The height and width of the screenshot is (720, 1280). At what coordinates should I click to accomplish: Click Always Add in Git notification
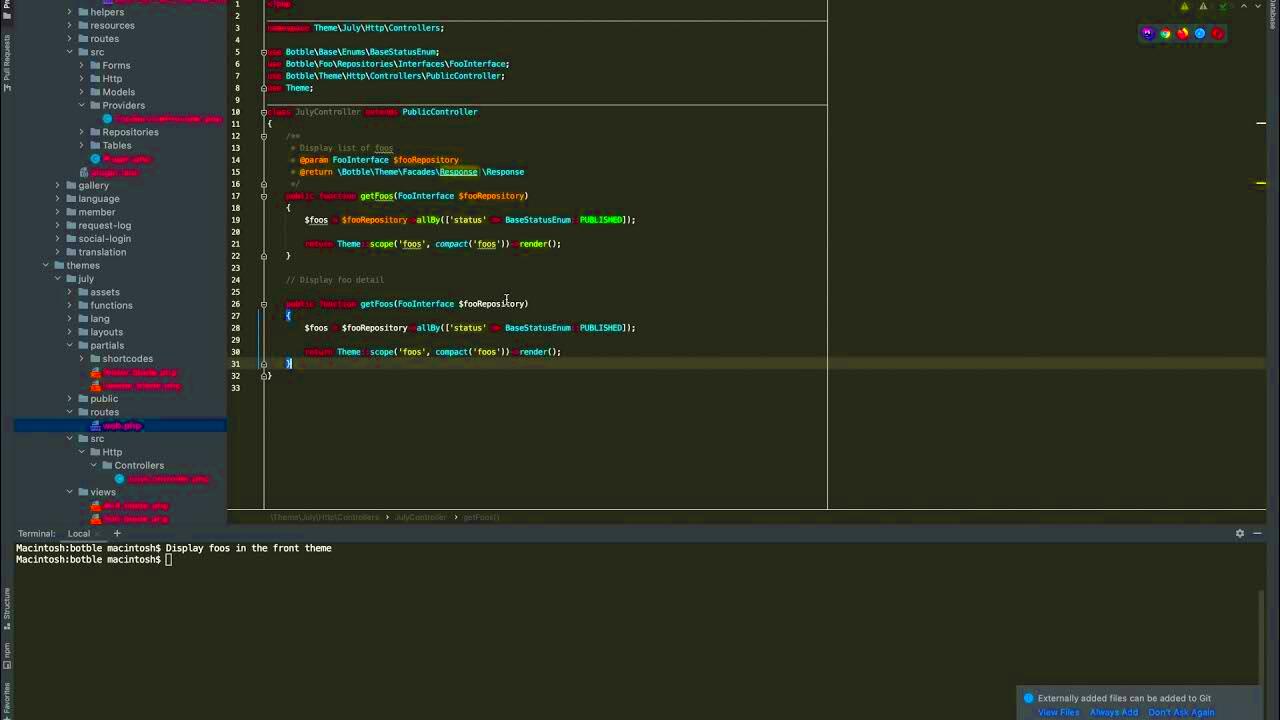1114,712
